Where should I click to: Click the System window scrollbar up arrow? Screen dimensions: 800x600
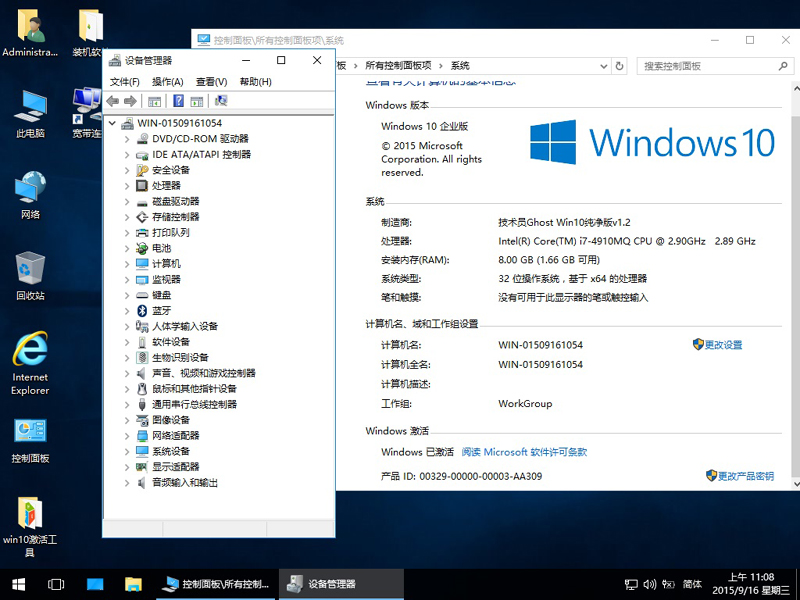pos(795,88)
